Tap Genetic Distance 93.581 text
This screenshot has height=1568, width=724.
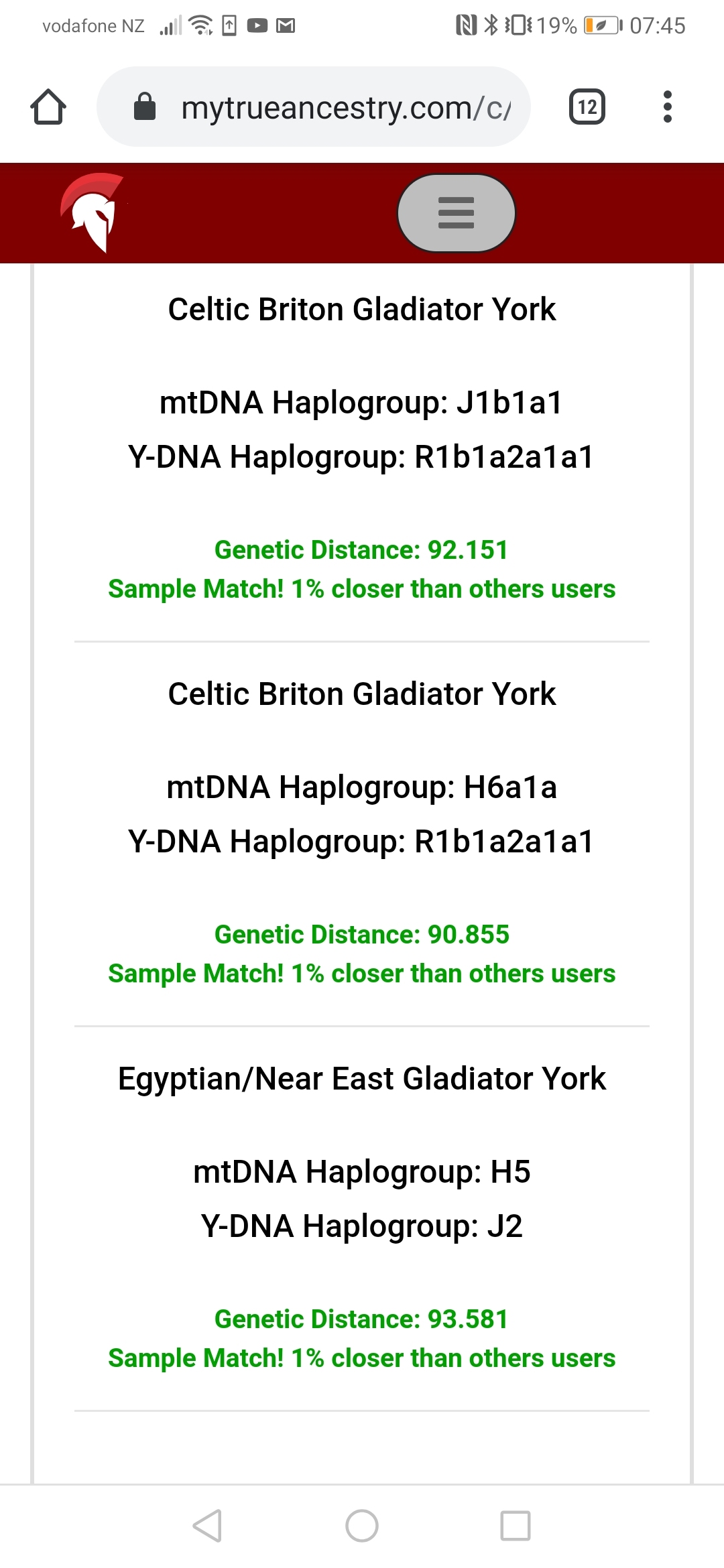point(362,1319)
